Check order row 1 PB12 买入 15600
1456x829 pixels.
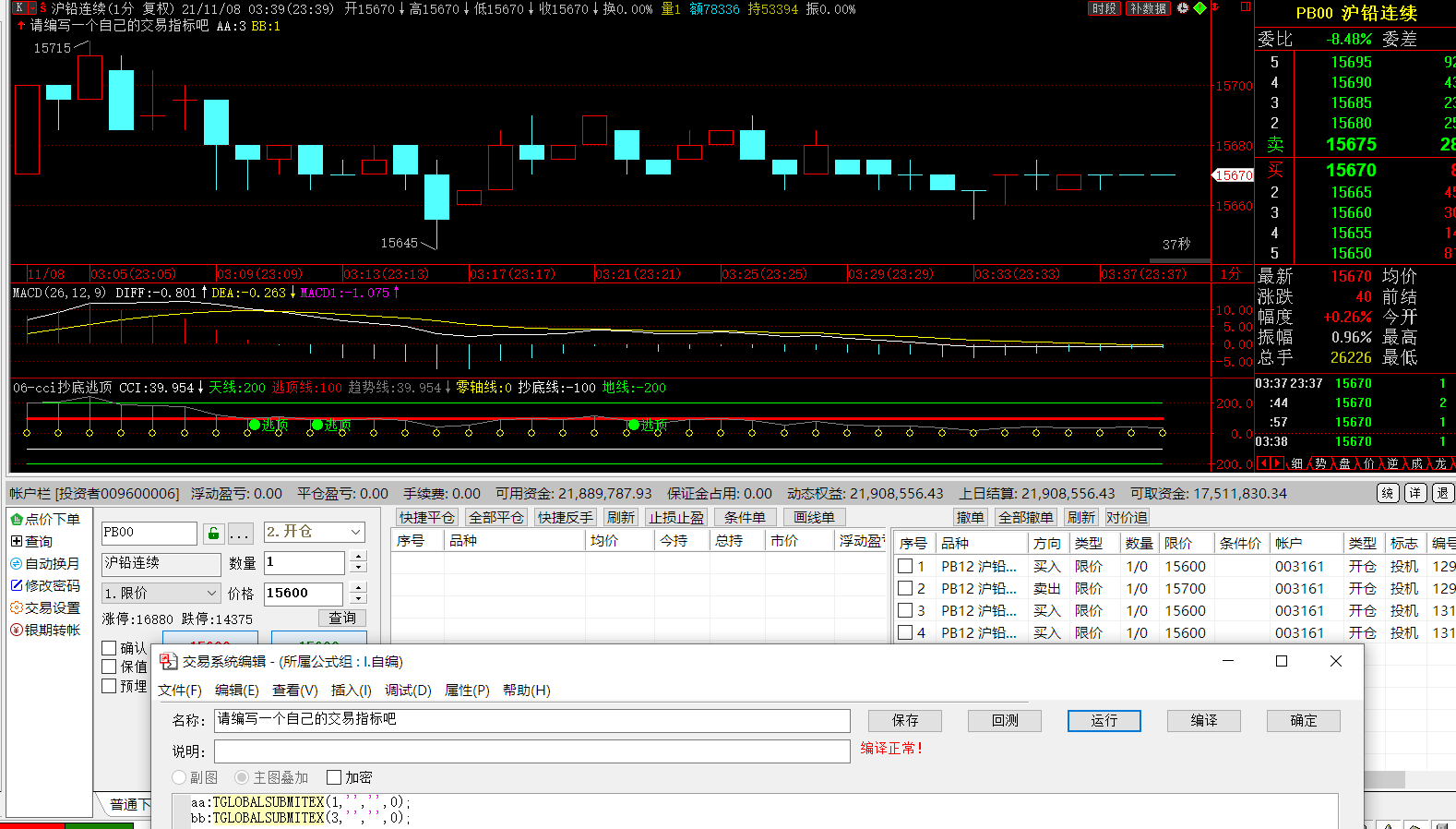[x=905, y=566]
